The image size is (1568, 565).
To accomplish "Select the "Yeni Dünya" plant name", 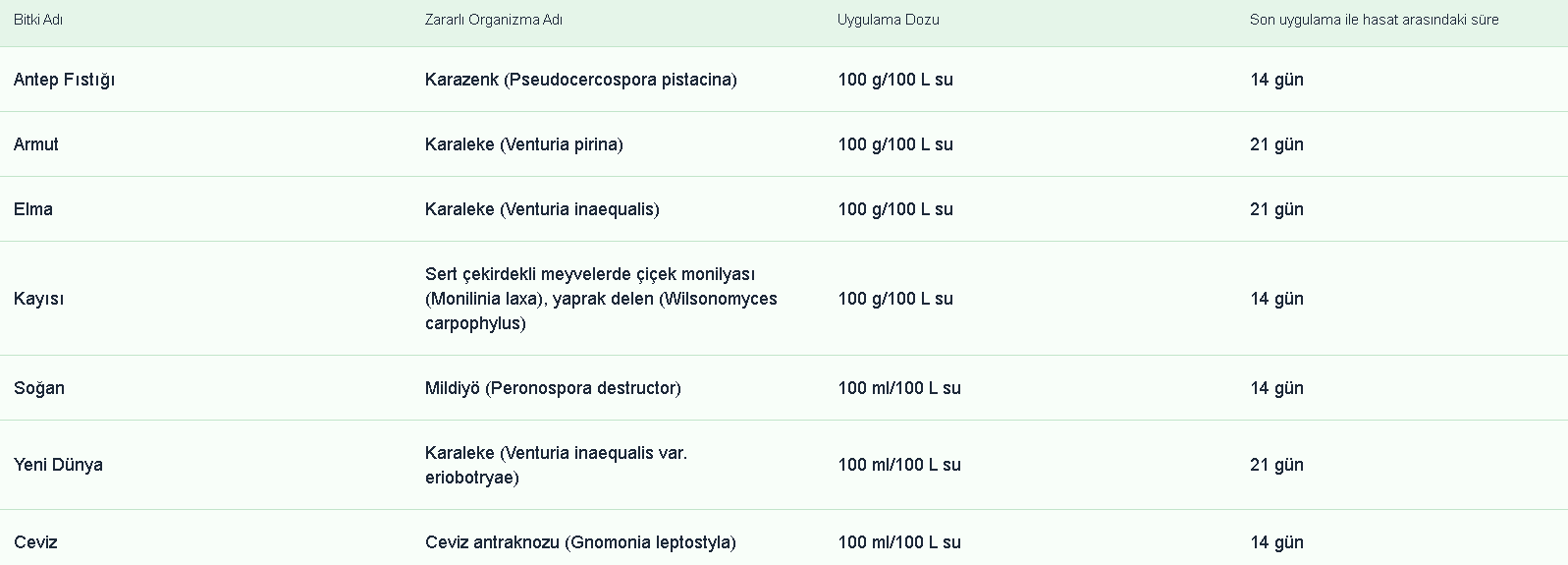I will click(58, 465).
